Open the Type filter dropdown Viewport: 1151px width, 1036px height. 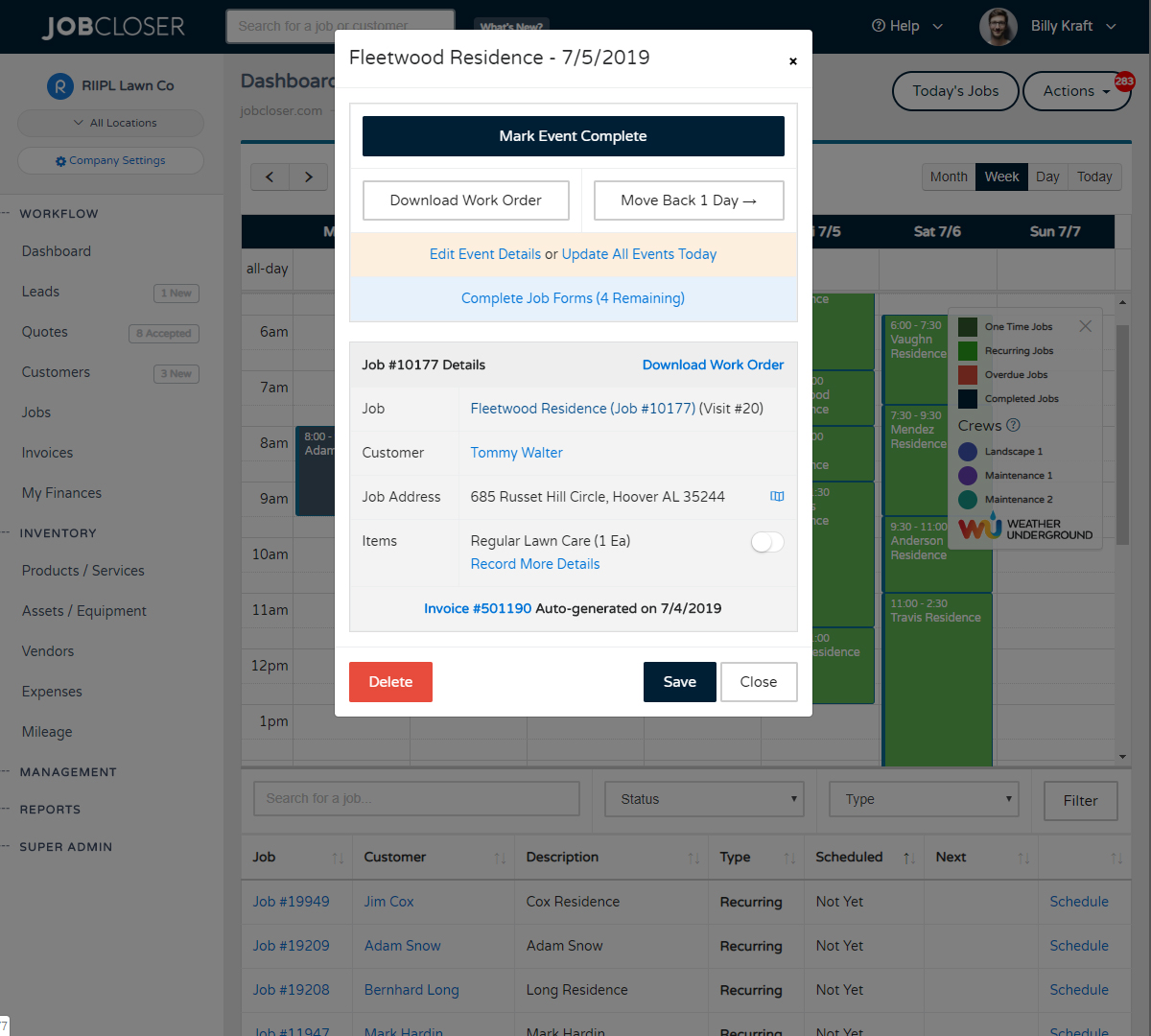pyautogui.click(x=925, y=799)
